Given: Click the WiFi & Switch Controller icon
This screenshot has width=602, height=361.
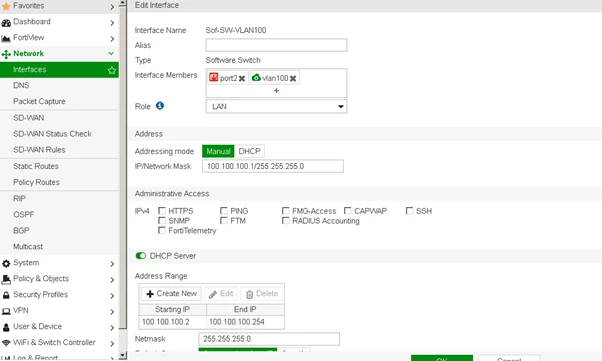Looking at the screenshot, I should pos(6,343).
